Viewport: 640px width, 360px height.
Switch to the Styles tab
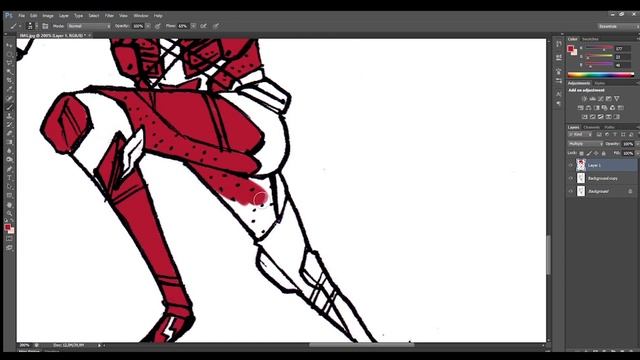pyautogui.click(x=600, y=83)
